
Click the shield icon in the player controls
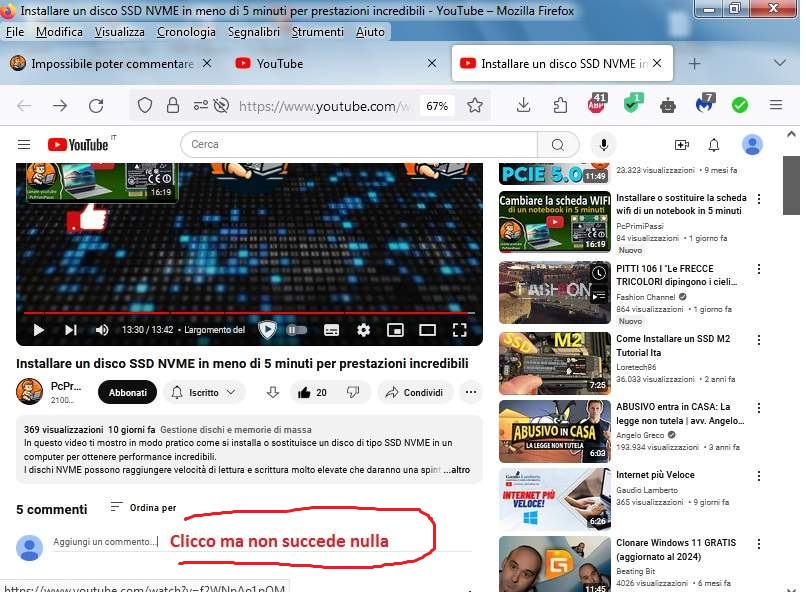(x=267, y=330)
